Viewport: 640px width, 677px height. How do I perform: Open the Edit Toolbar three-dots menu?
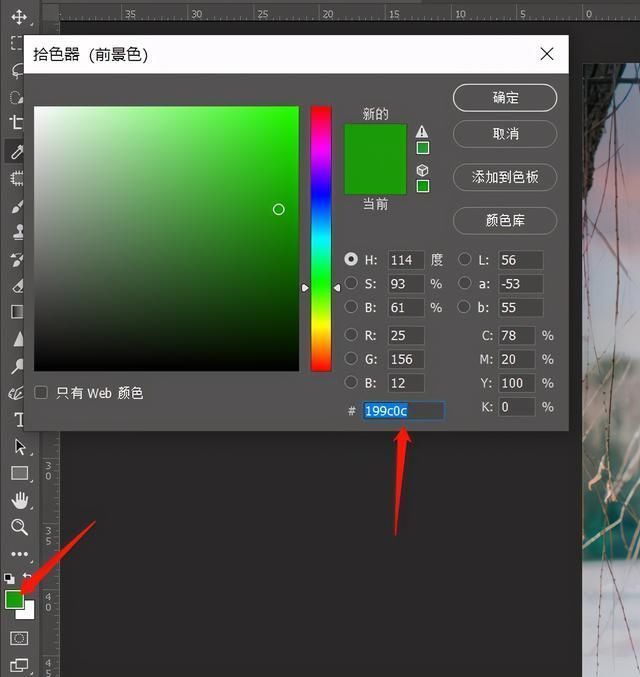(x=19, y=554)
